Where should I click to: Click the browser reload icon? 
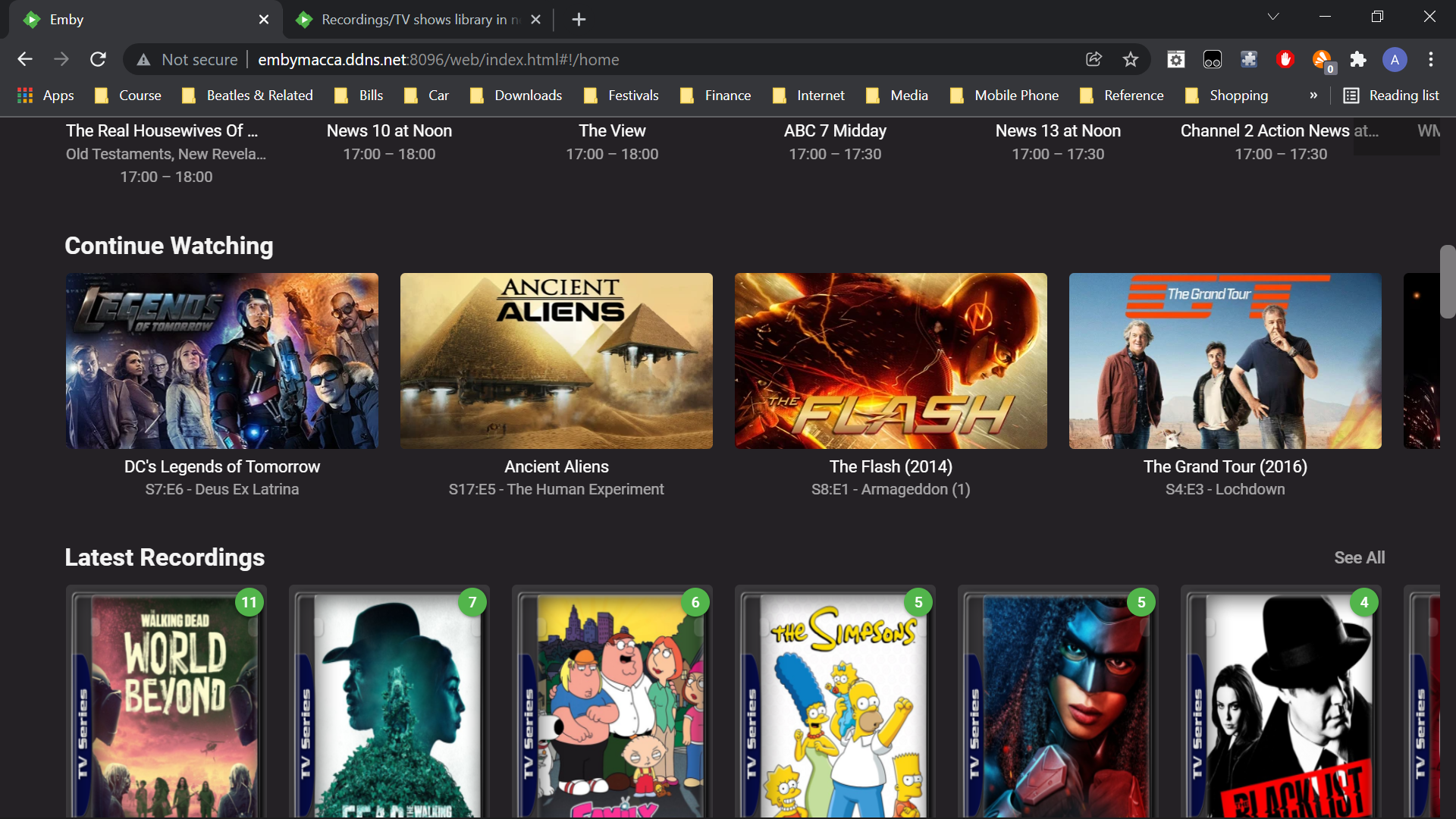[x=98, y=59]
